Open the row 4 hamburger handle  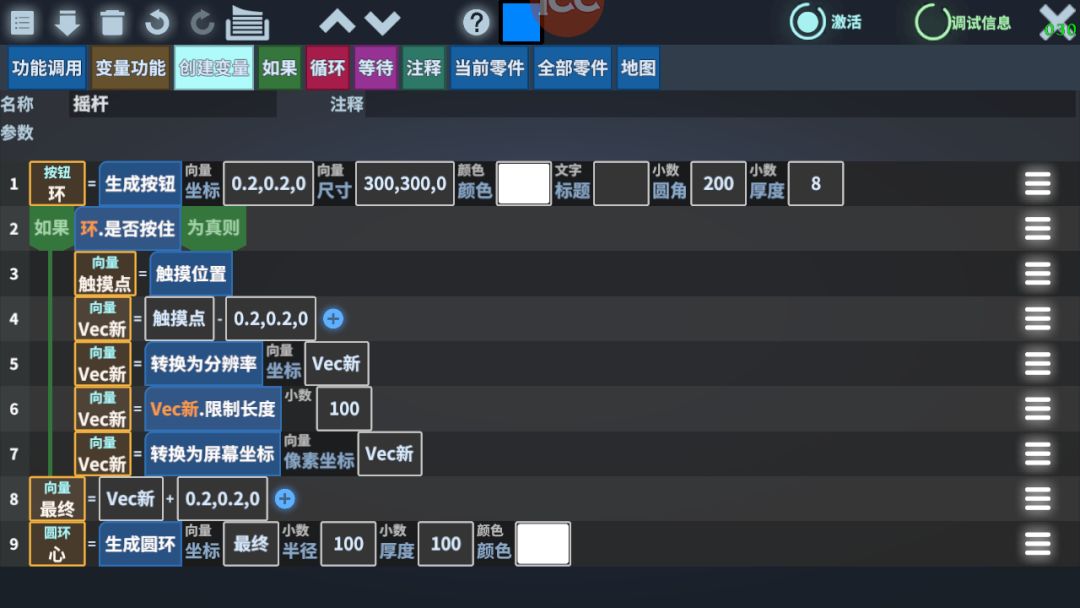coord(1037,319)
